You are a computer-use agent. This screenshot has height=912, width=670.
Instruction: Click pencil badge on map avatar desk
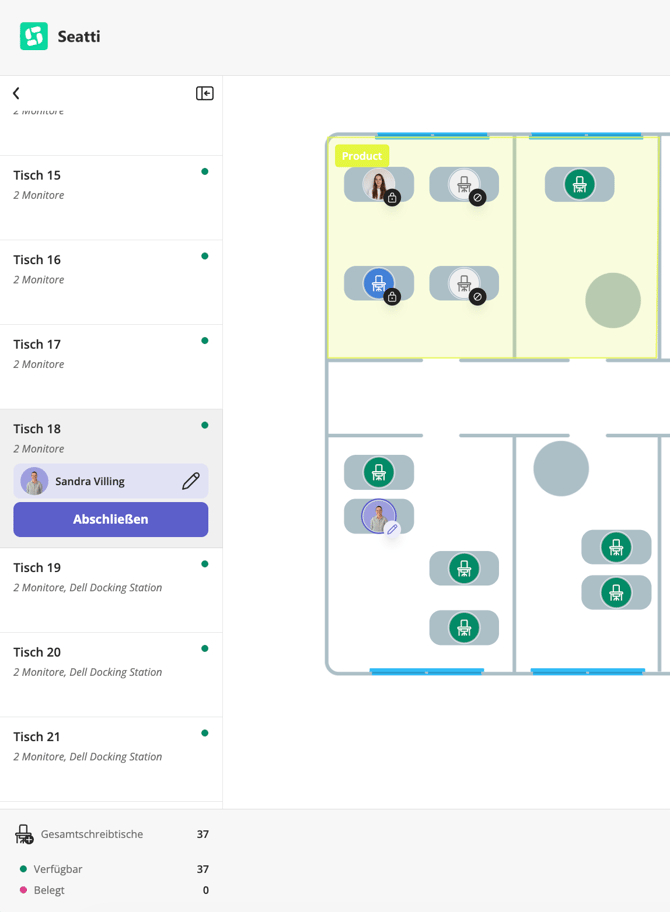(x=393, y=529)
